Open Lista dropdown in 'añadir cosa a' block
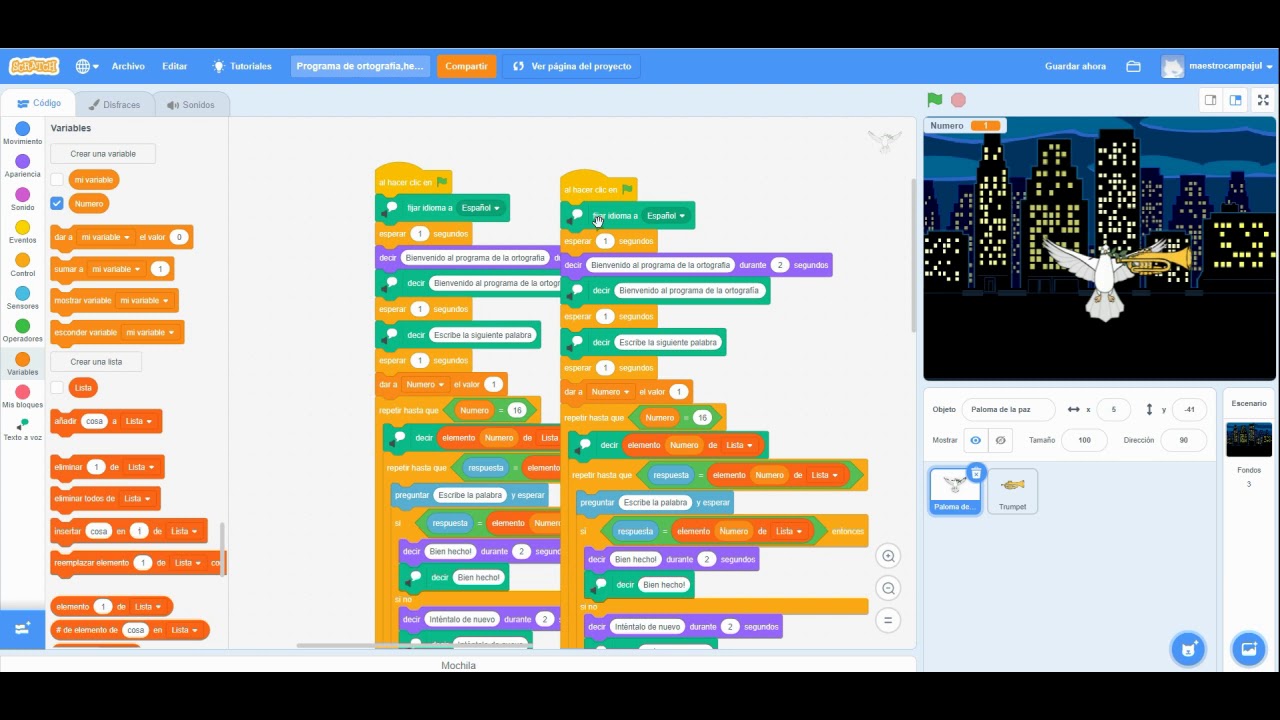The width and height of the screenshot is (1280, 720). (138, 421)
